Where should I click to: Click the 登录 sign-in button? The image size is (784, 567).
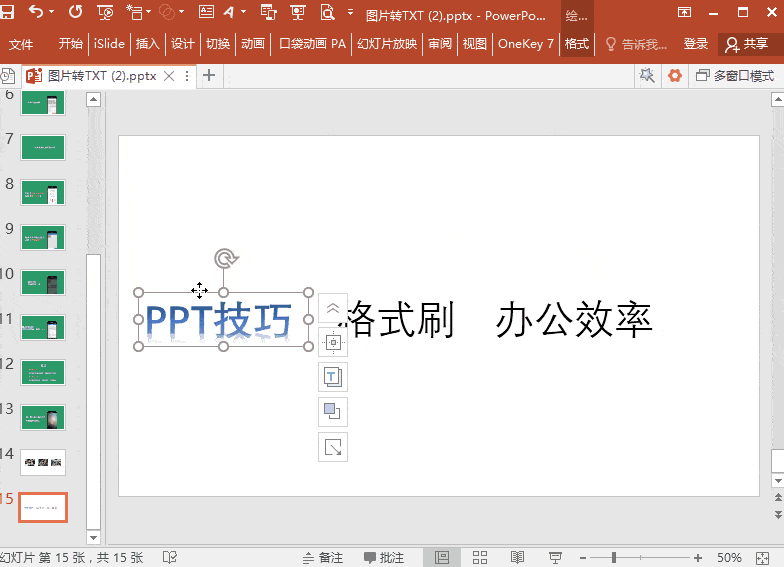[696, 44]
